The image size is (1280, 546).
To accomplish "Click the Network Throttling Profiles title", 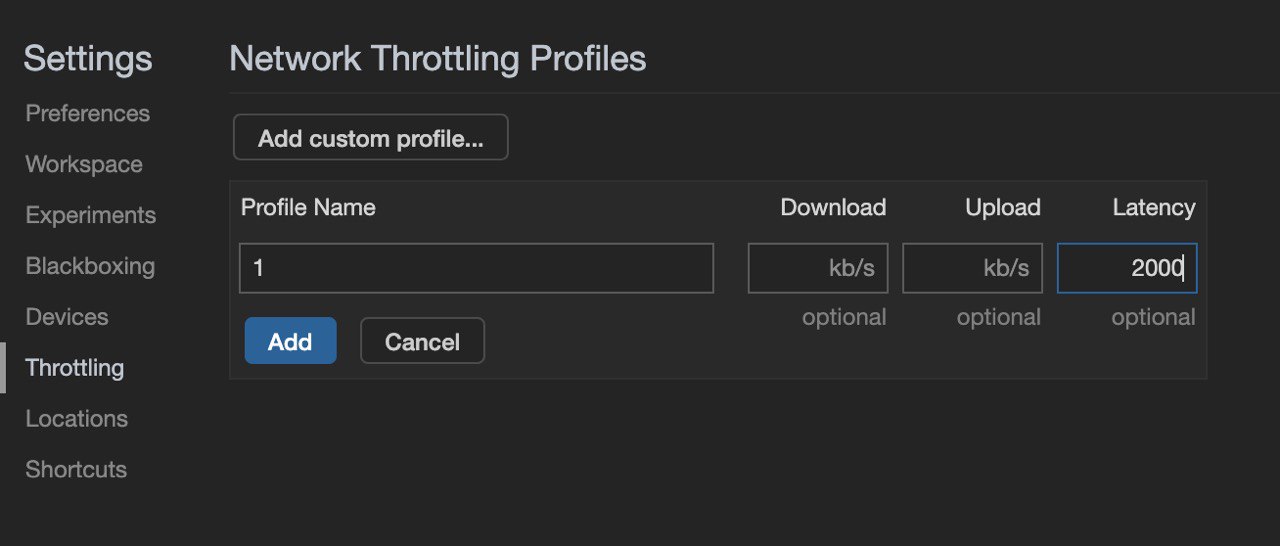I will 438,59.
